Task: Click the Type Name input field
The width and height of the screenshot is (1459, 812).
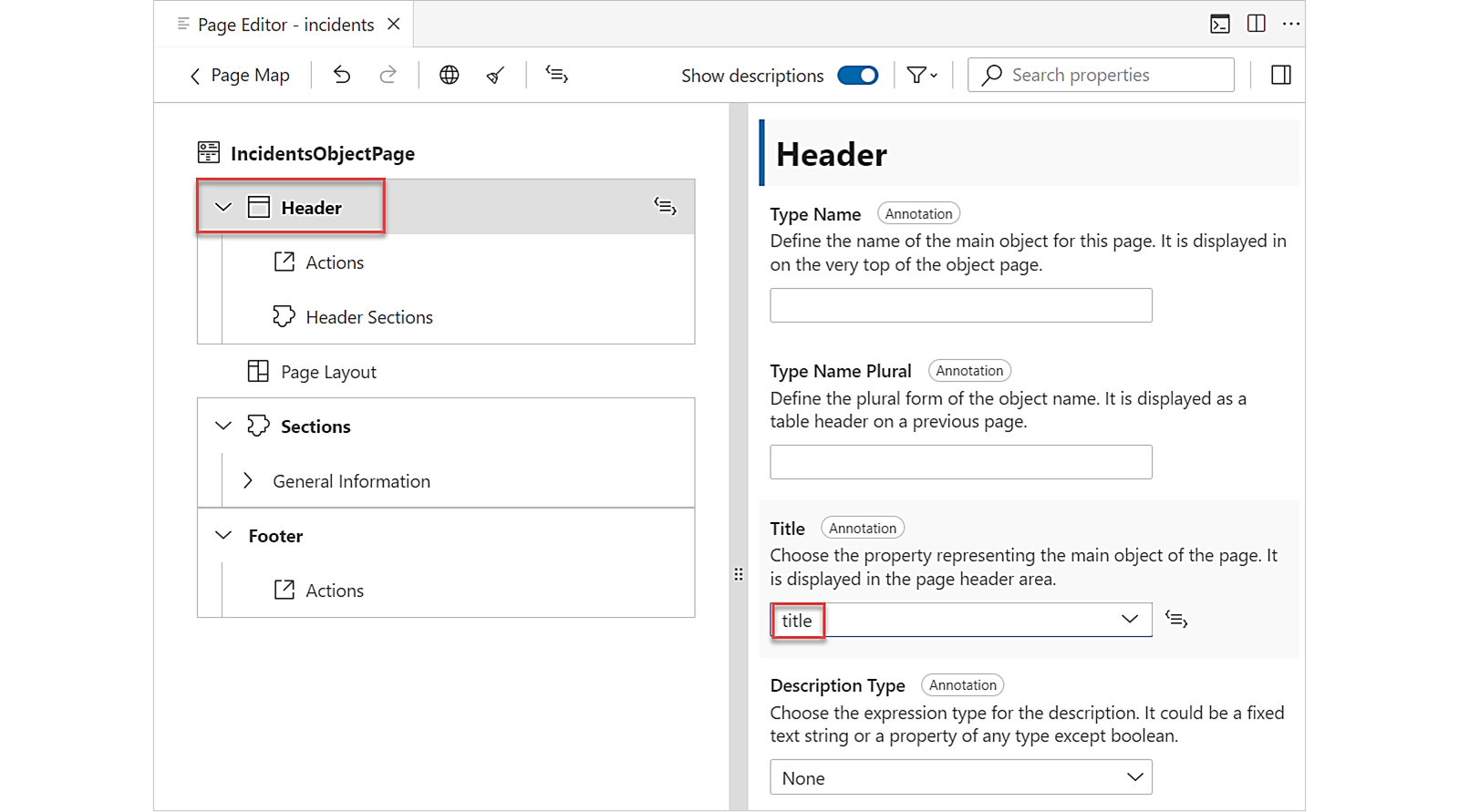Action: point(961,305)
